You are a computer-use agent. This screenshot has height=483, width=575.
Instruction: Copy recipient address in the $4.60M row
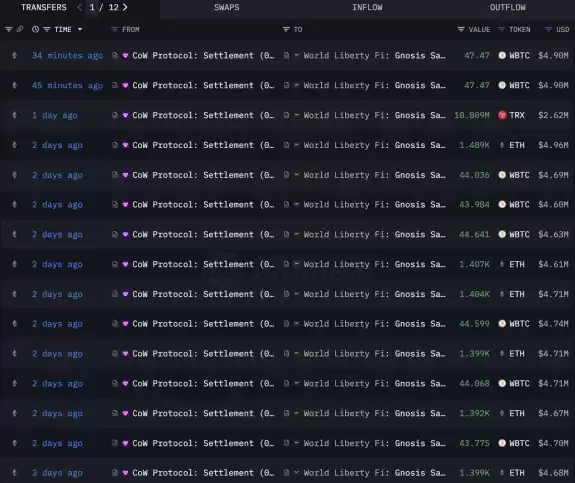pyautogui.click(x=286, y=205)
